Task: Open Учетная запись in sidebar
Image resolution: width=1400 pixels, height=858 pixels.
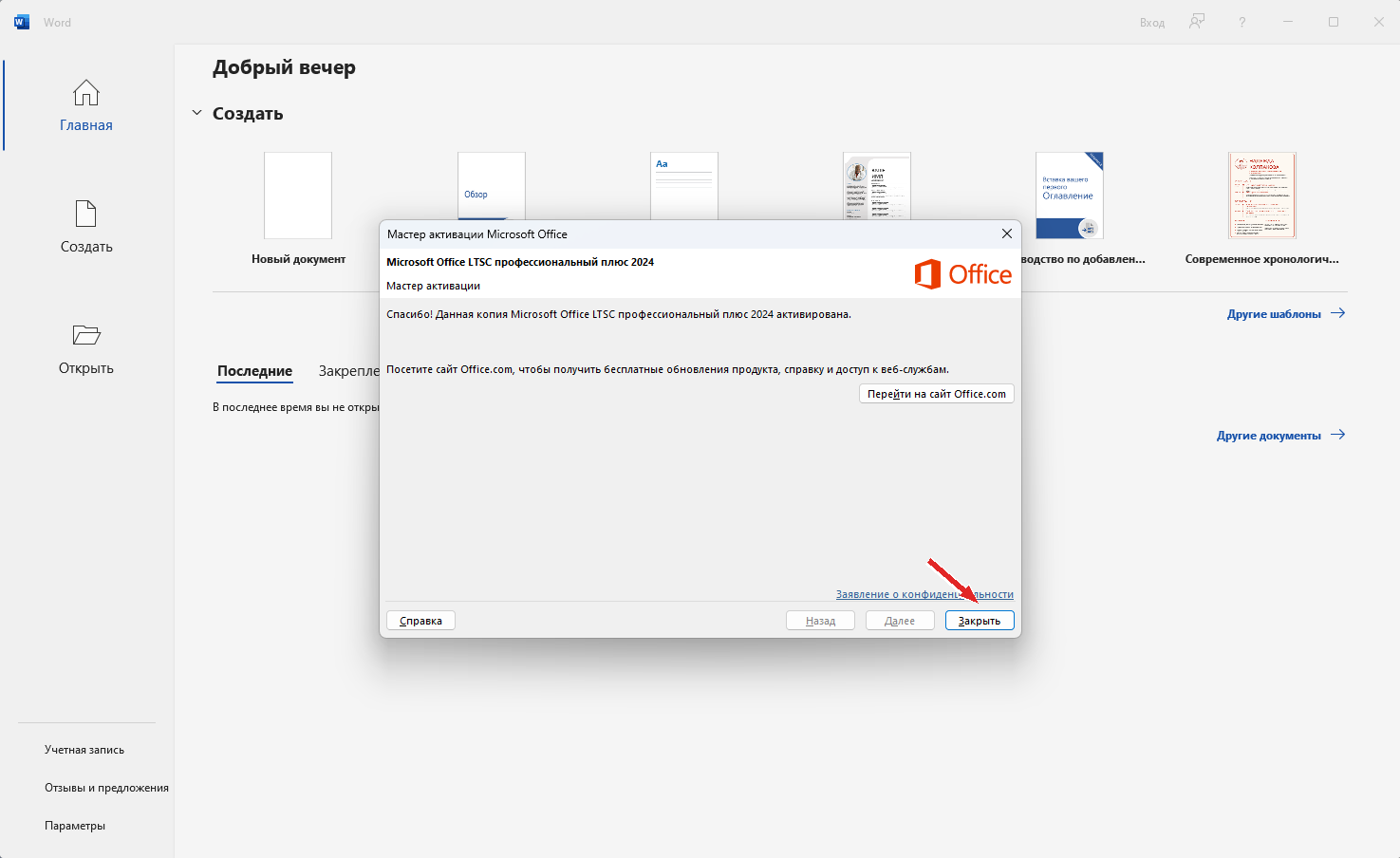Action: coord(84,750)
